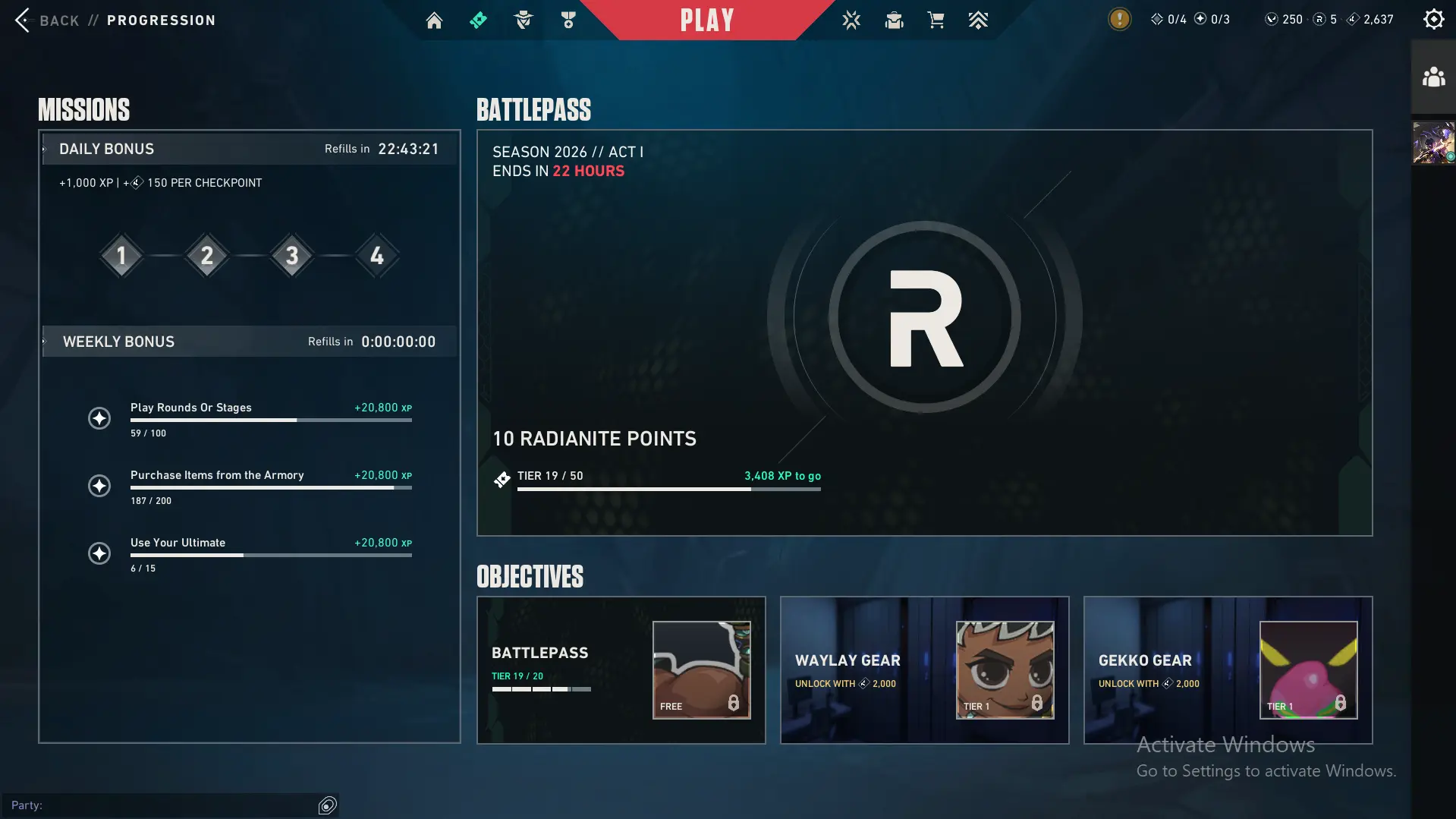This screenshot has width=1456, height=819.
Task: Click the '150 PER CHECKPOINT' reward text
Action: [204, 183]
